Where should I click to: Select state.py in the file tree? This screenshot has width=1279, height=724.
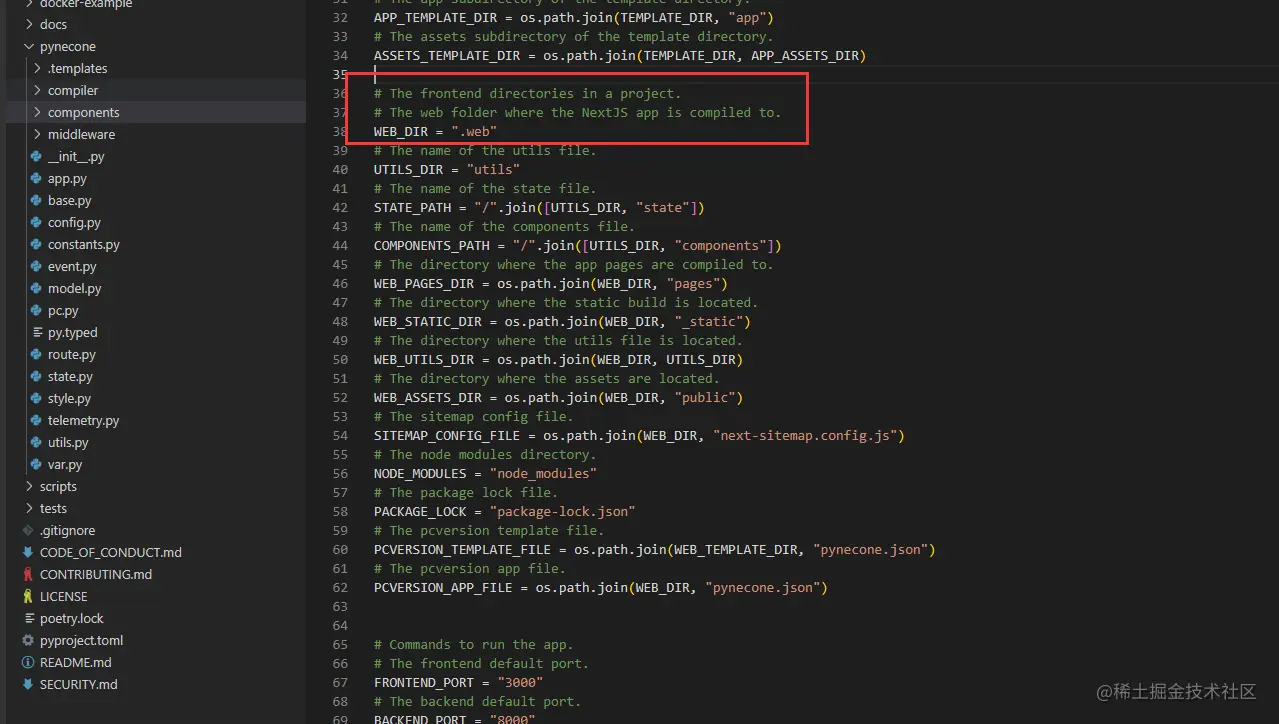click(70, 377)
